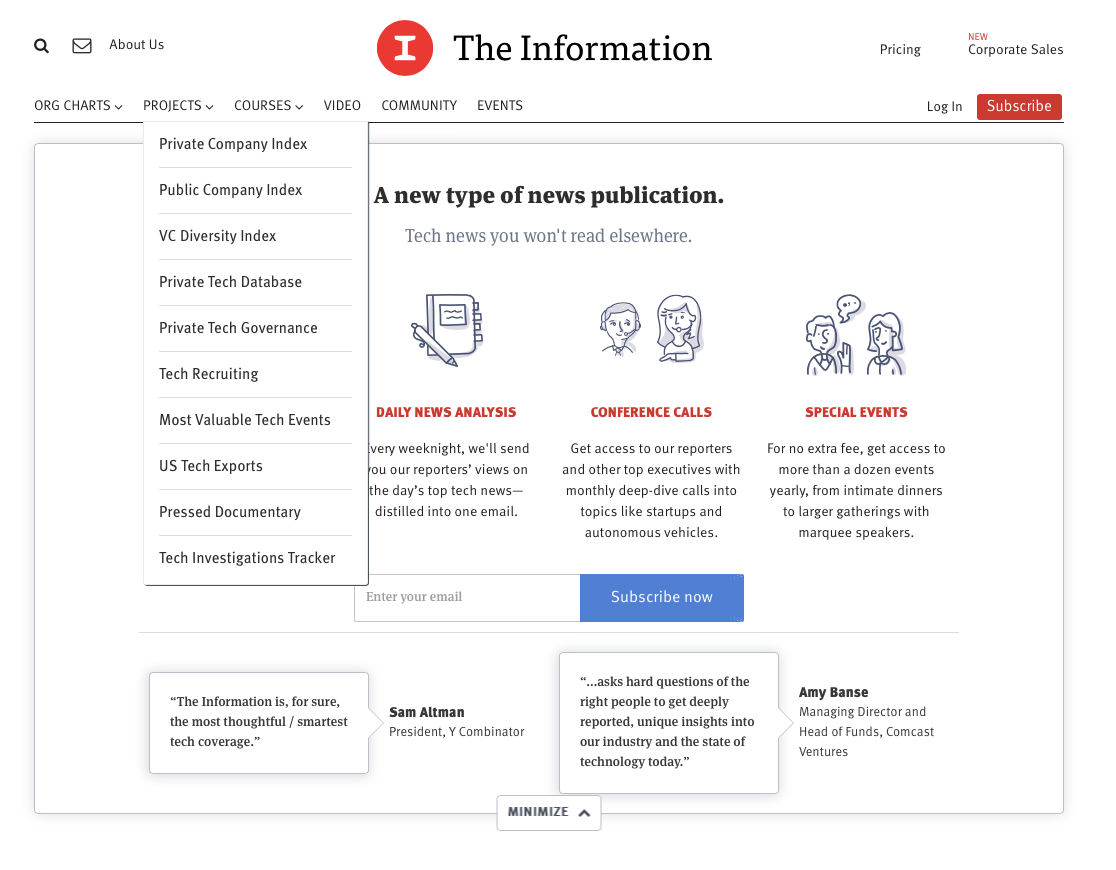Viewport: 1116px width, 870px height.
Task: Select Private Company Index menu item
Action: coord(256,145)
